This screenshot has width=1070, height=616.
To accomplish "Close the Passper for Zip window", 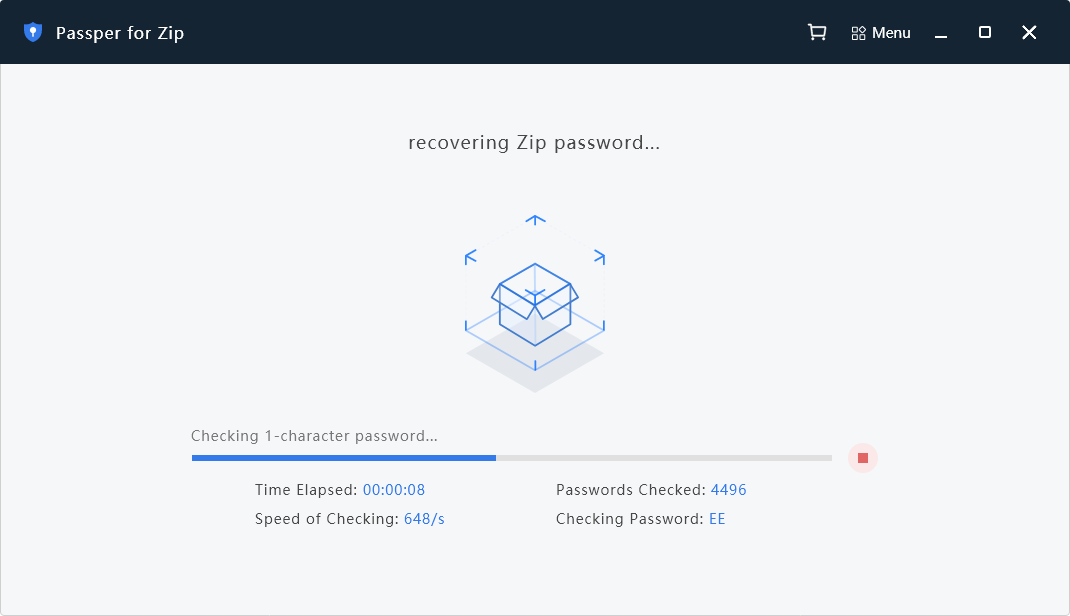I will click(1029, 33).
